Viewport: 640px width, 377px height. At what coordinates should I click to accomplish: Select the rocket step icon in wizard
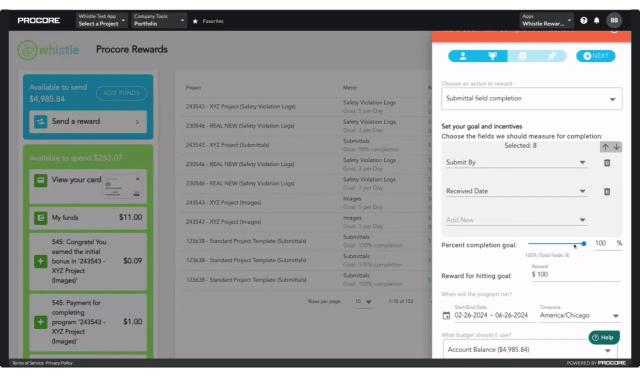(x=552, y=56)
